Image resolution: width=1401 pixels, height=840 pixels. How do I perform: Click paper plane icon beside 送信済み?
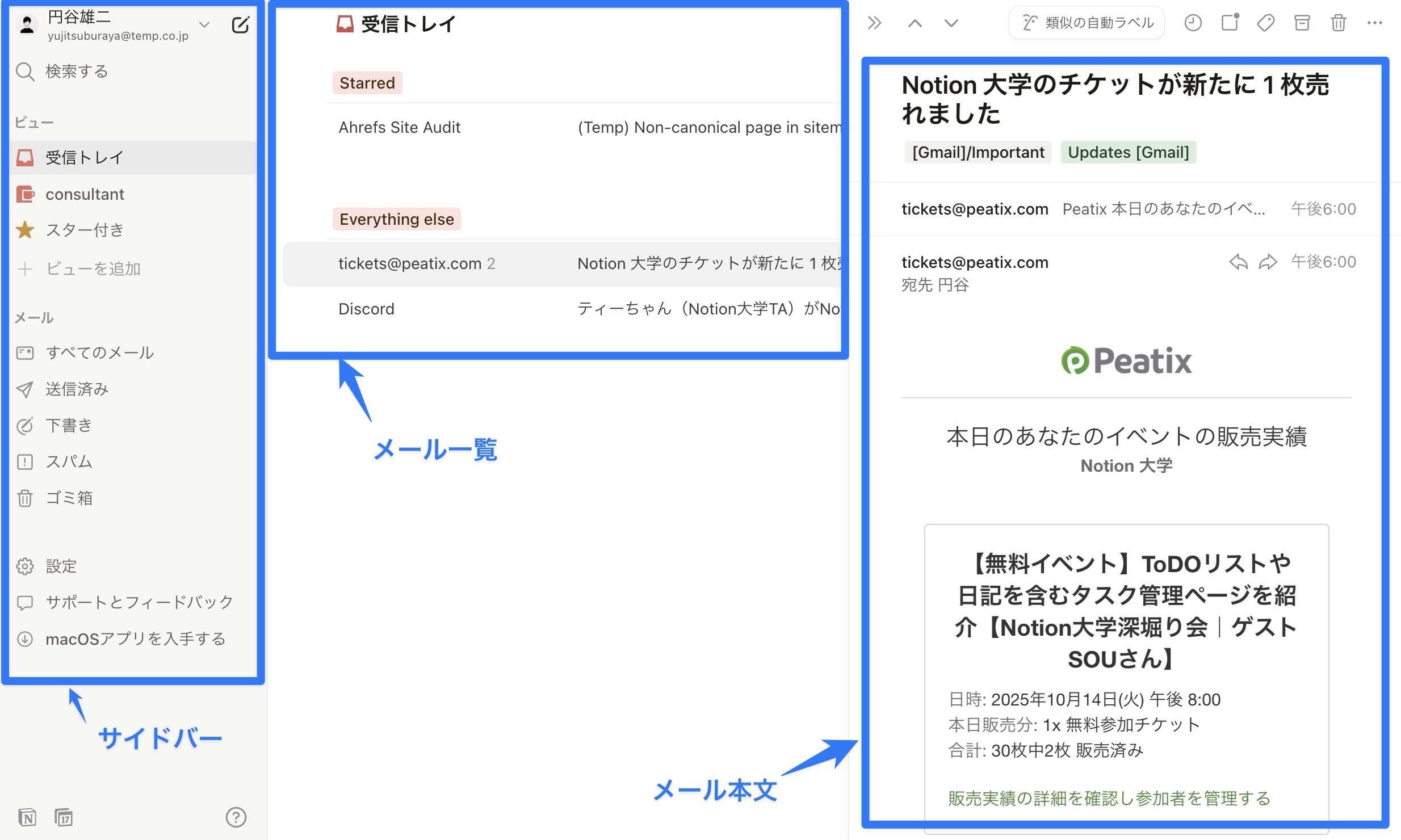coord(25,389)
